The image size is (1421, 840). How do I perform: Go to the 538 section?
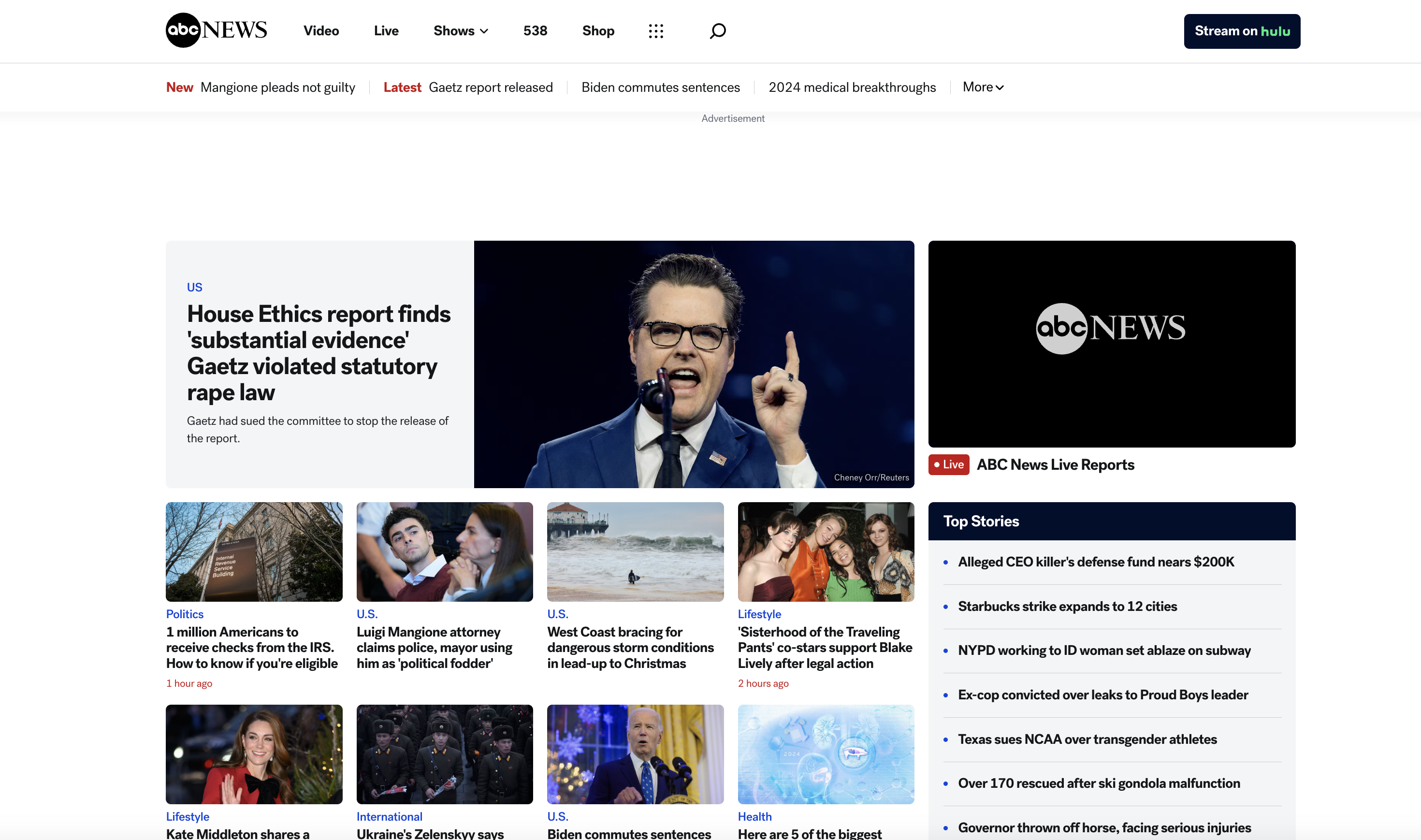pos(535,30)
